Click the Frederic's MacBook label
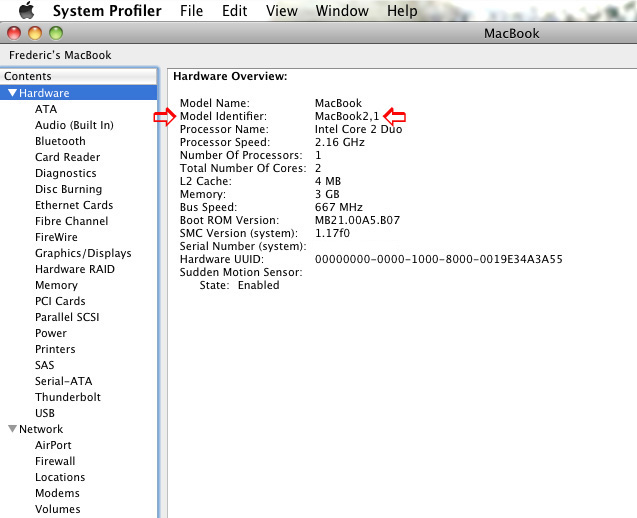Image resolution: width=637 pixels, height=518 pixels. (x=60, y=55)
